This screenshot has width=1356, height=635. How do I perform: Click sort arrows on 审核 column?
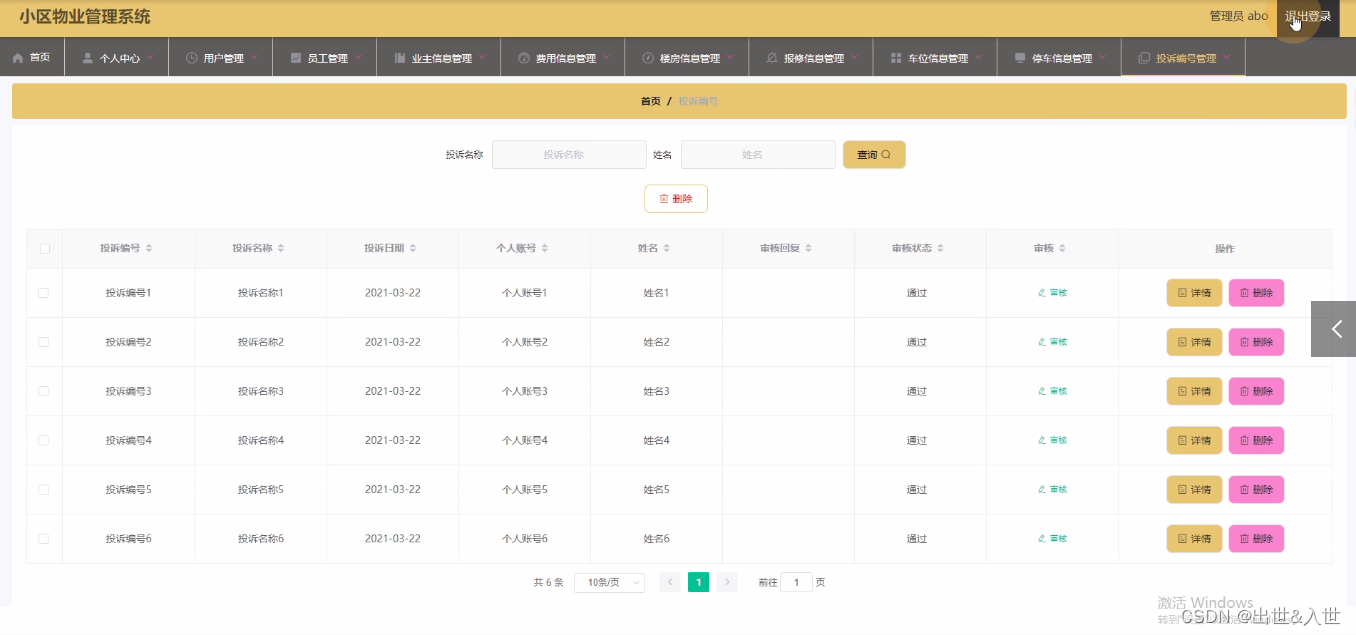(x=1063, y=248)
